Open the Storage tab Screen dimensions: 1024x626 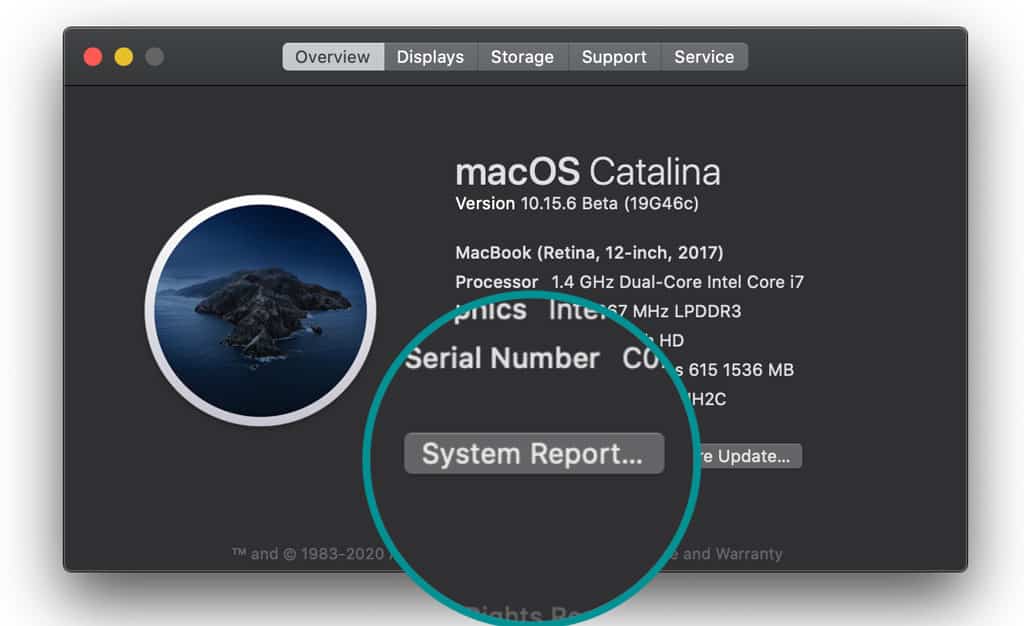(x=522, y=57)
